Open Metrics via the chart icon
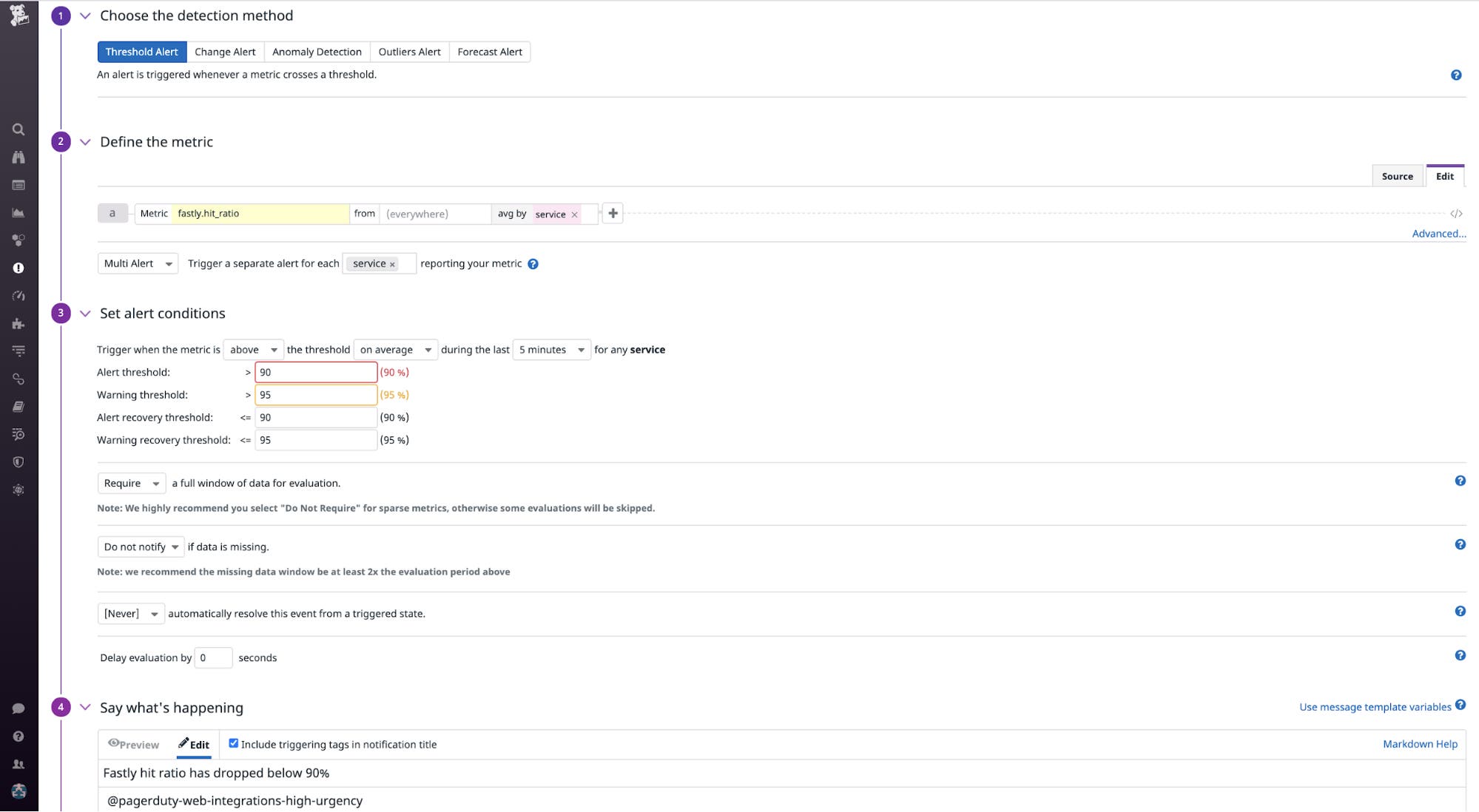 (18, 212)
